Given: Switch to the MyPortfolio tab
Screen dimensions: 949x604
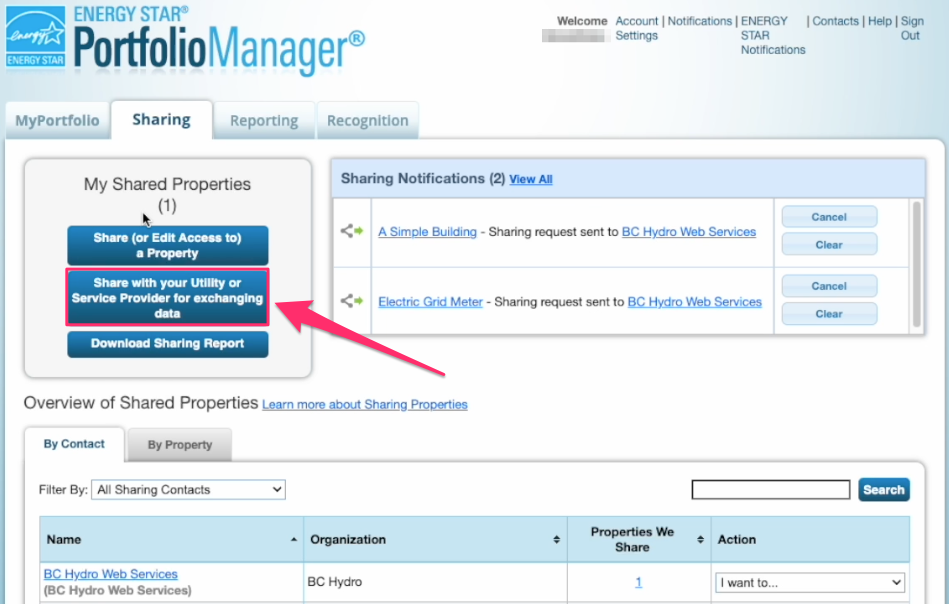Looking at the screenshot, I should pos(57,121).
